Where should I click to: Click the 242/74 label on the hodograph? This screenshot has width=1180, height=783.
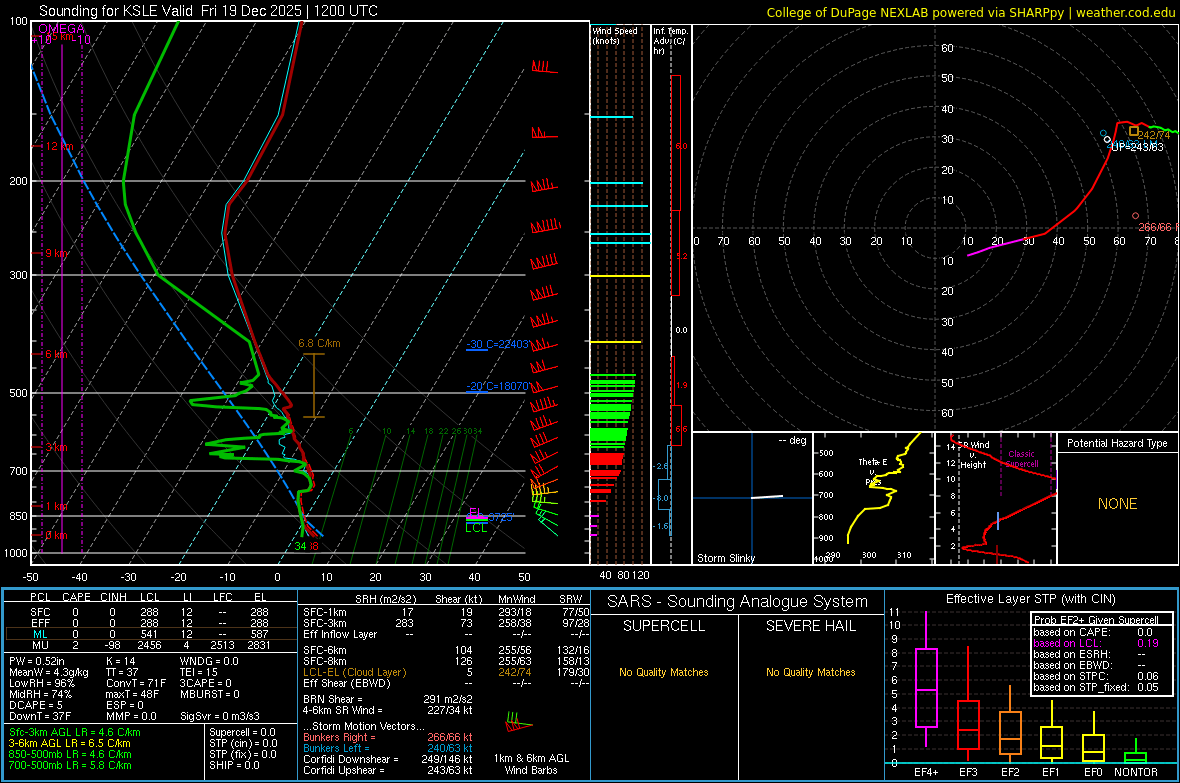pos(1154,136)
